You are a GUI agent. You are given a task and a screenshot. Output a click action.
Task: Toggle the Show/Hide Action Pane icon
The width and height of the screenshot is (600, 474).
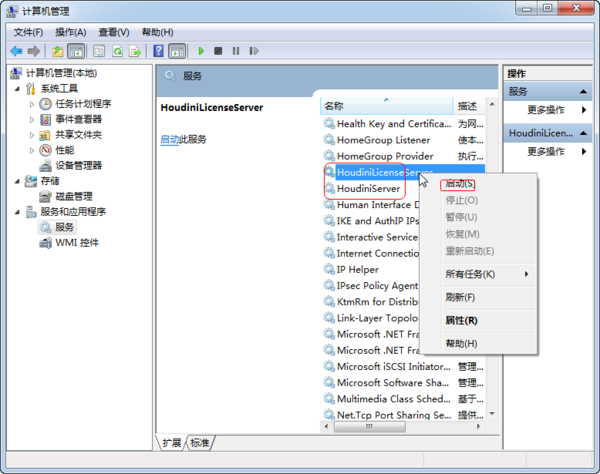(x=177, y=51)
